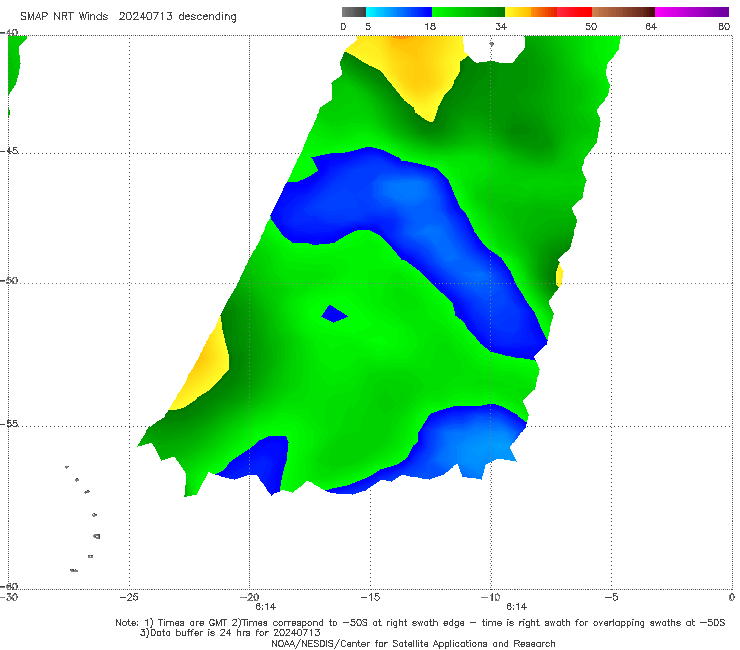Viewport: 740px width, 650px height.
Task: Click the longitude label '-25'
Action: pos(129,597)
